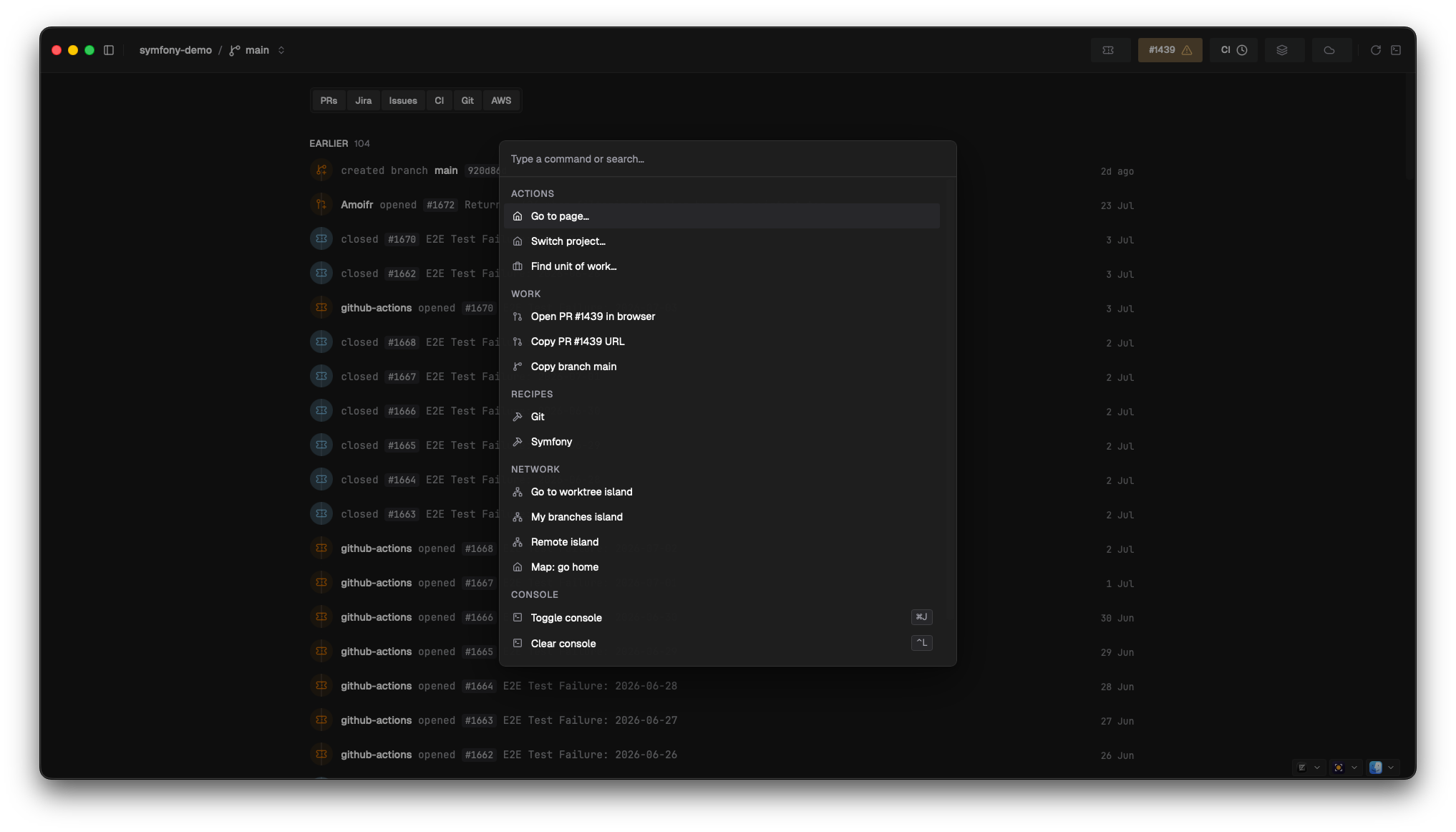Click the briefcase icon beside Find unit of work
The image size is (1456, 832).
pyautogui.click(x=518, y=266)
